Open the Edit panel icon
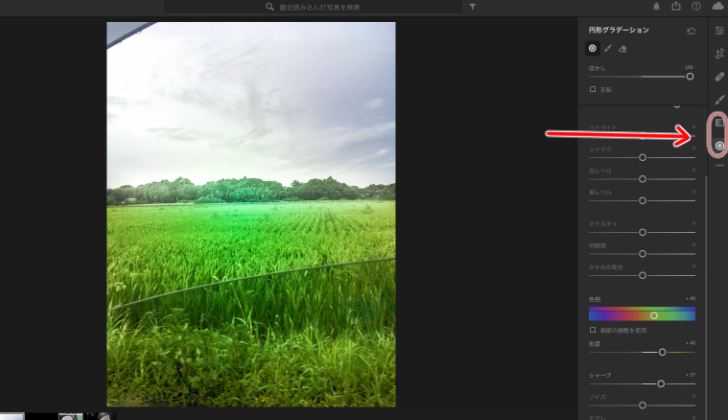 click(719, 31)
